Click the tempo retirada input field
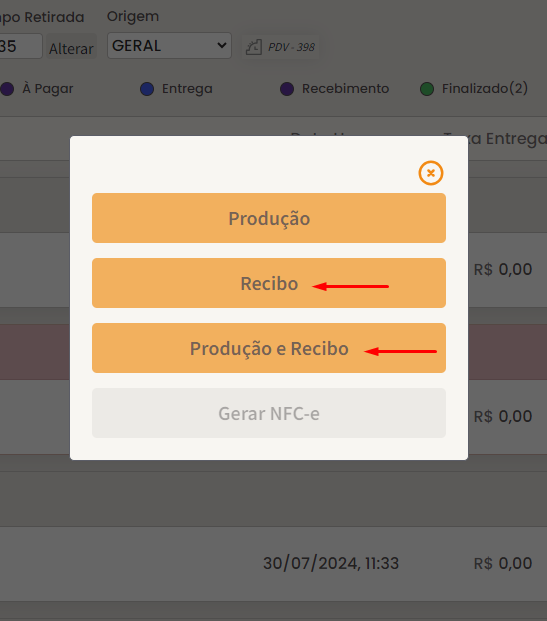 click(20, 46)
